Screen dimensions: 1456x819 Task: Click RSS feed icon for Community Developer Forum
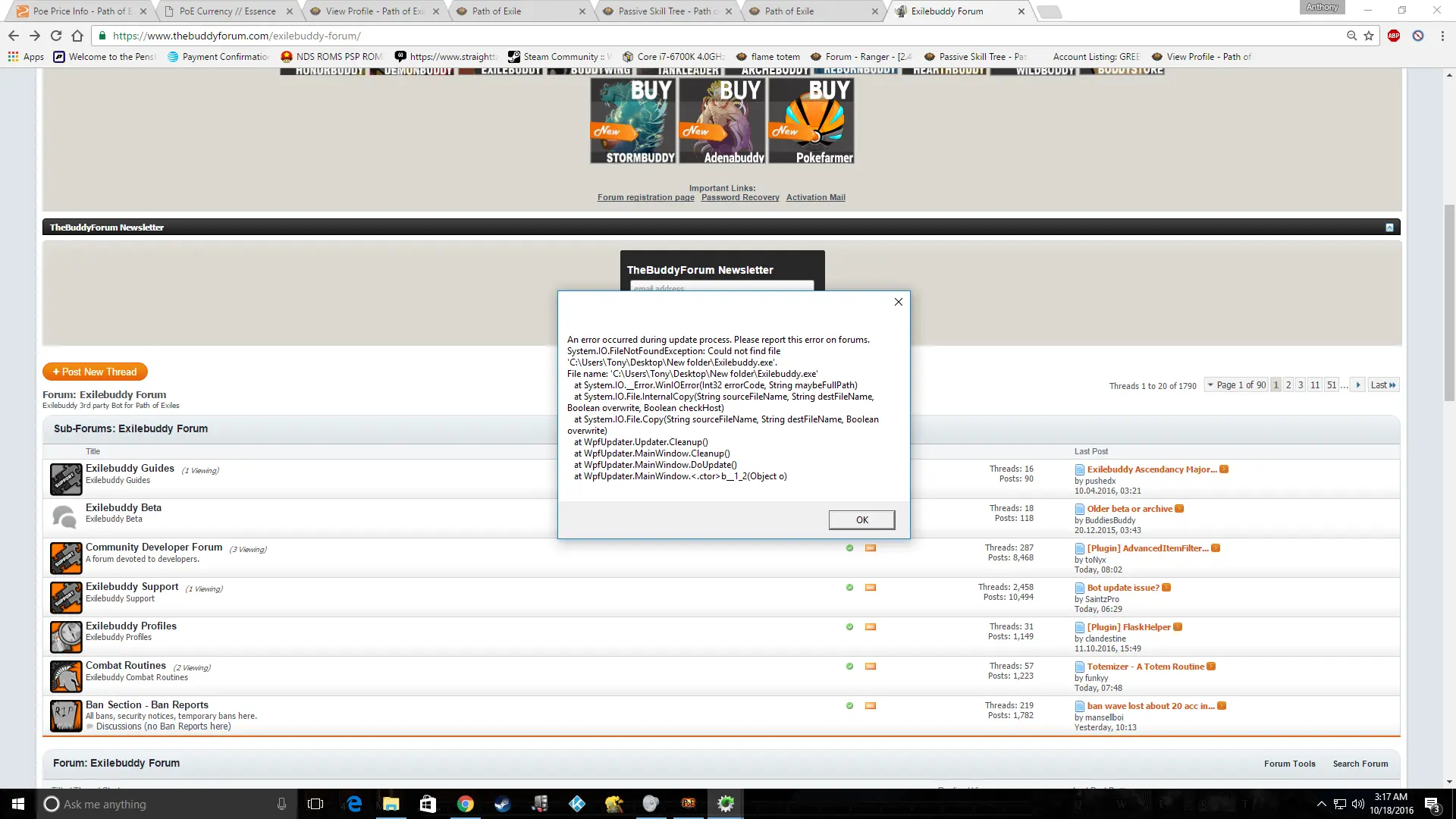pos(871,548)
